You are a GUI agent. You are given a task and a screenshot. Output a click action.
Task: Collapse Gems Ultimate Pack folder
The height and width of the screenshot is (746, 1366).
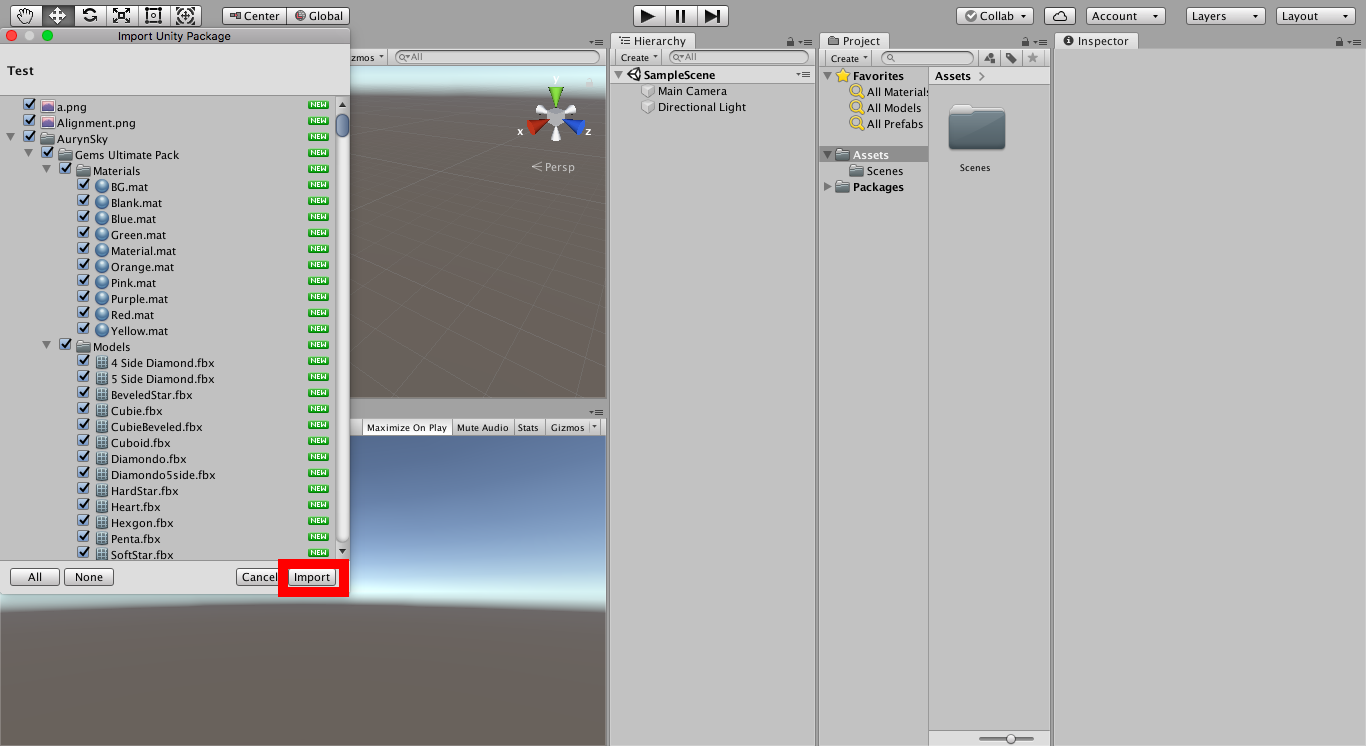tap(29, 153)
